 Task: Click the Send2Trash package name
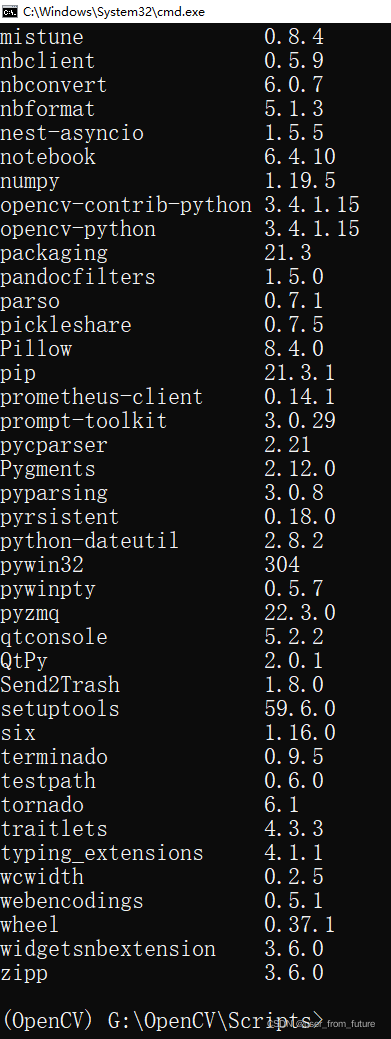click(x=60, y=685)
